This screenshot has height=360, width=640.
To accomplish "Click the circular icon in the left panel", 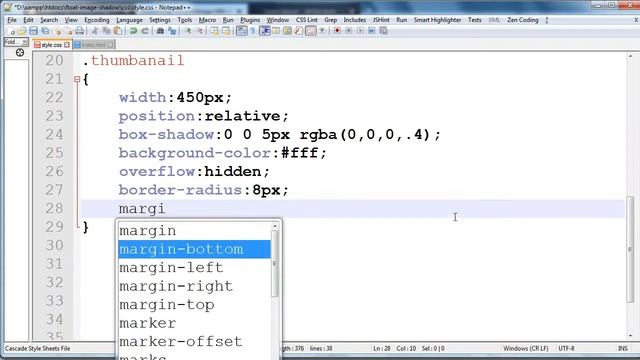I will [x=20, y=53].
